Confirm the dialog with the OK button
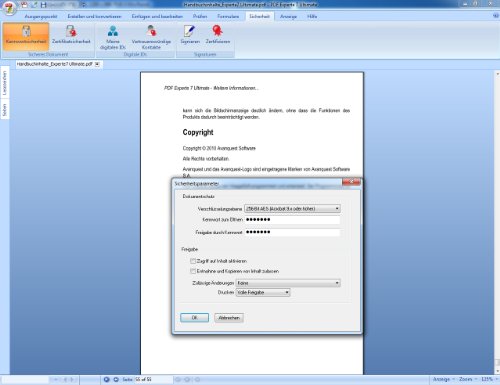Screen dimensions: 500x385 pos(195,318)
